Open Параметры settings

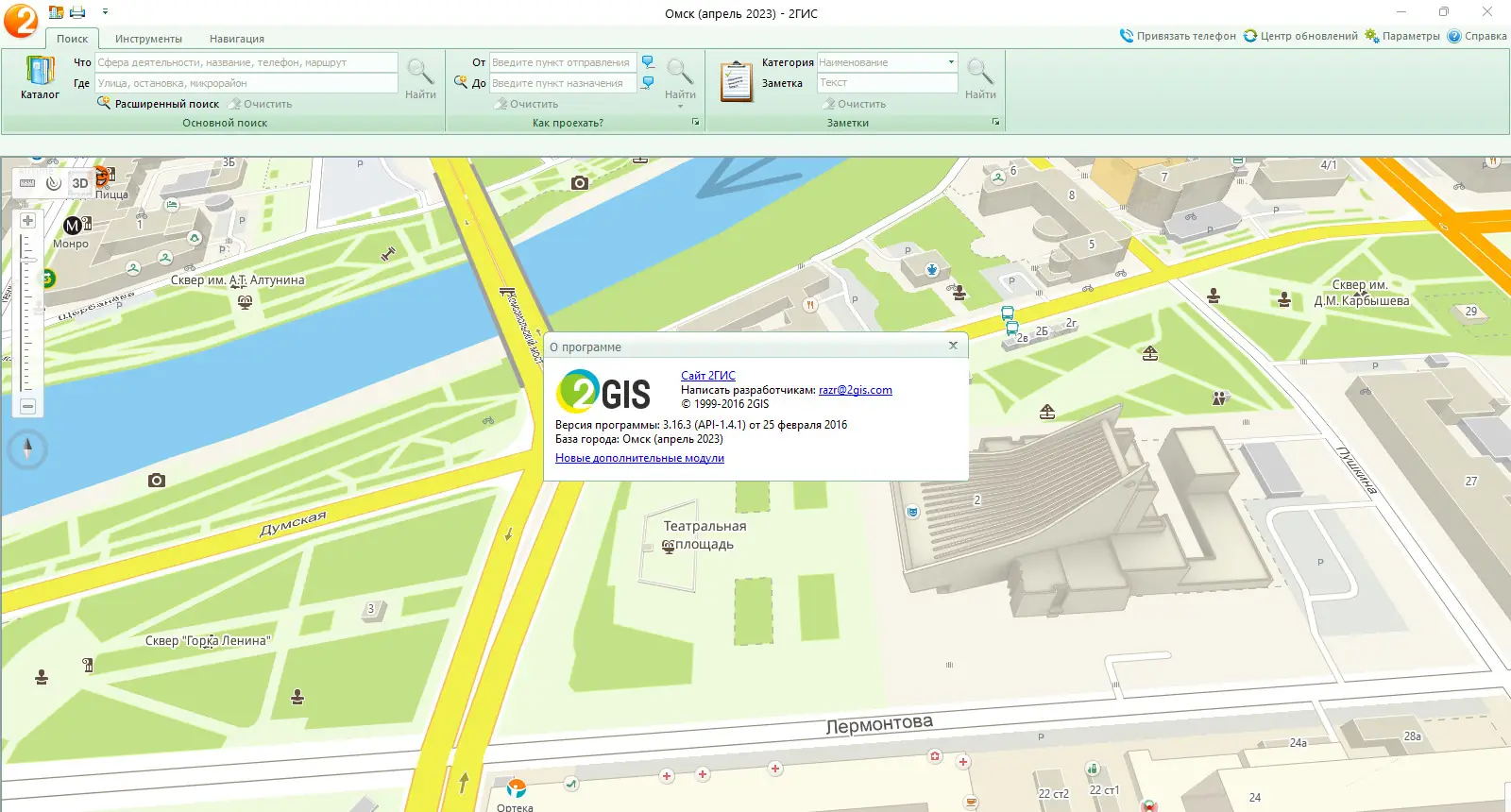[x=1402, y=36]
